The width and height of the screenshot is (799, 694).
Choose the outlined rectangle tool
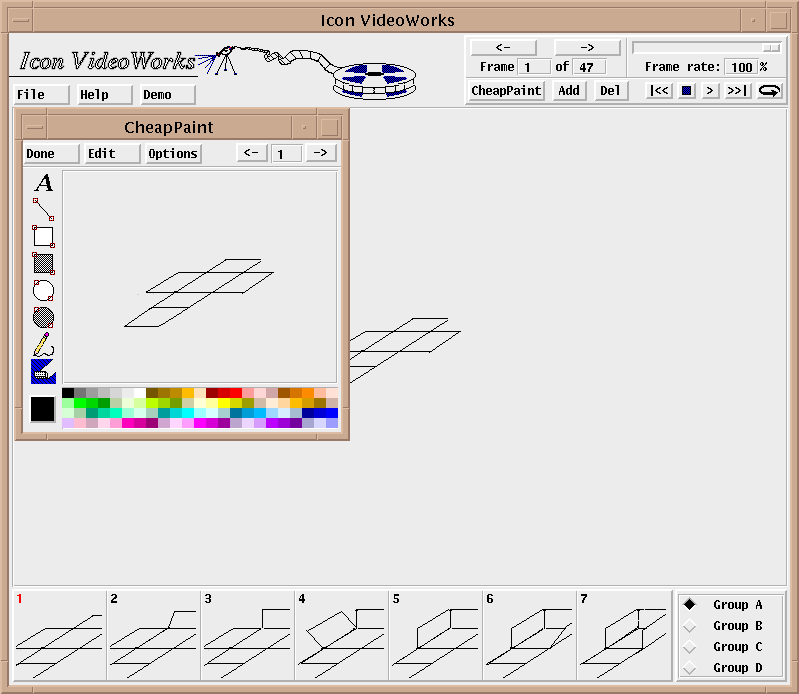coord(43,237)
